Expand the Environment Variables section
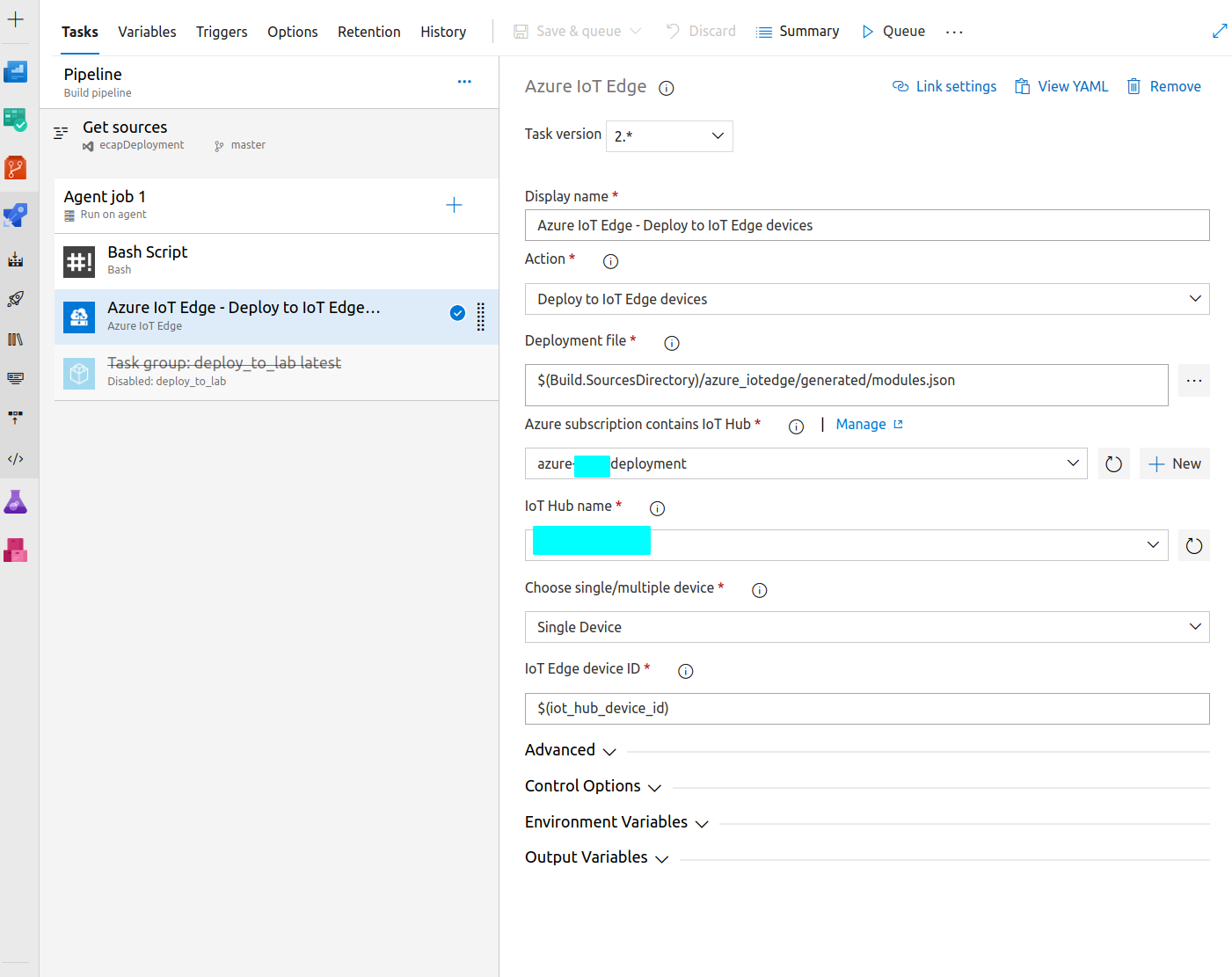This screenshot has width=1232, height=977. point(617,822)
